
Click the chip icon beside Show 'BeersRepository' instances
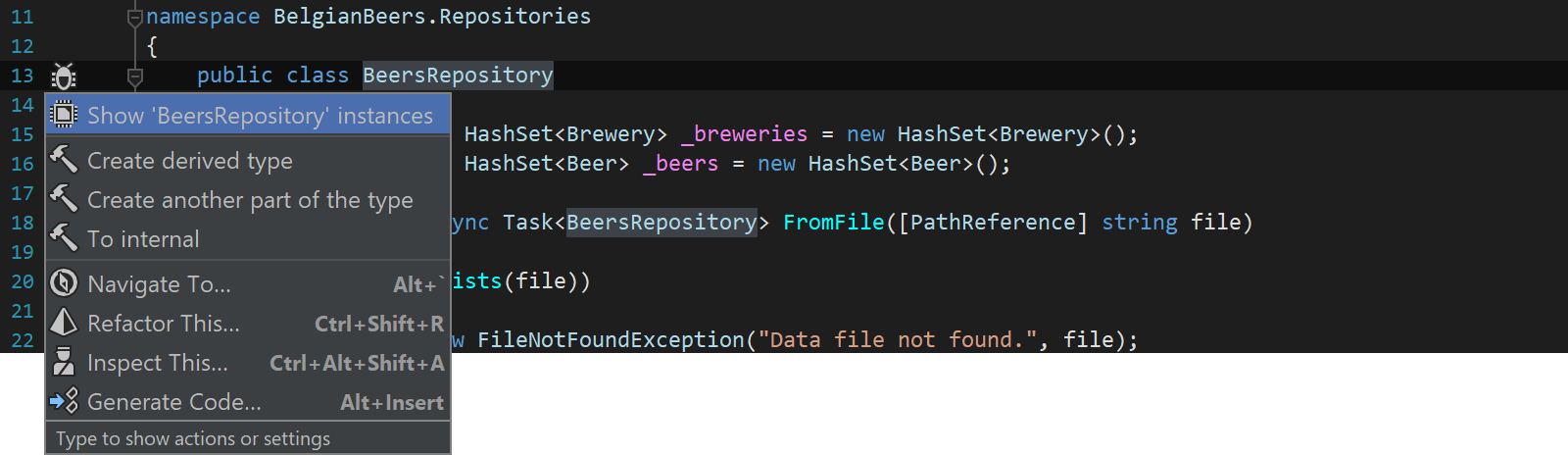(x=64, y=115)
